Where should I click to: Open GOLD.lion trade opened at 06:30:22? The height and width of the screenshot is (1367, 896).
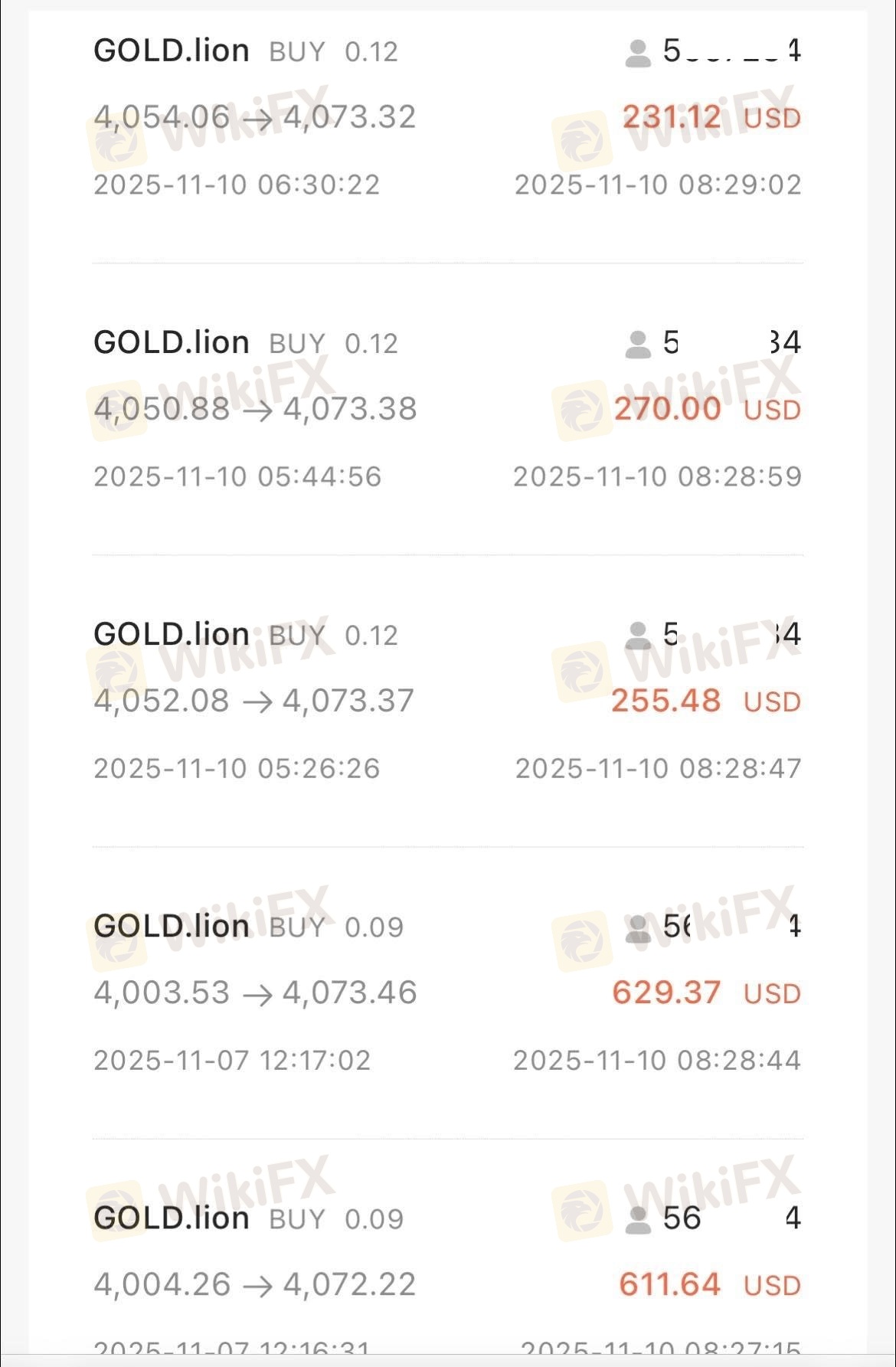172,51
